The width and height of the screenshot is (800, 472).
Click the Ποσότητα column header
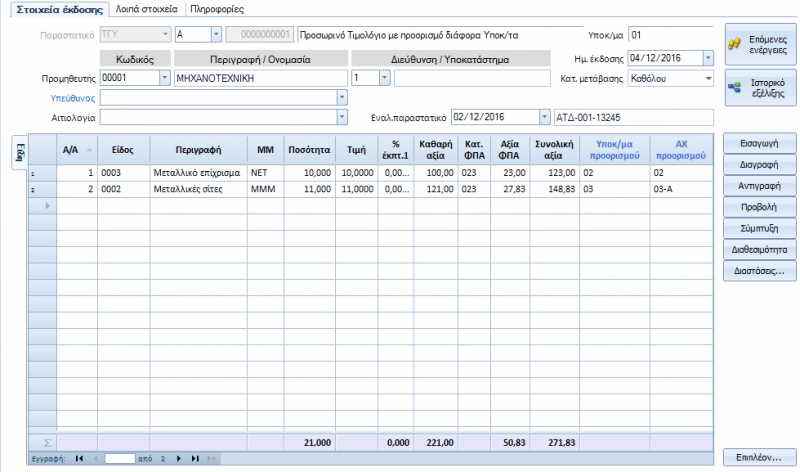(309, 150)
